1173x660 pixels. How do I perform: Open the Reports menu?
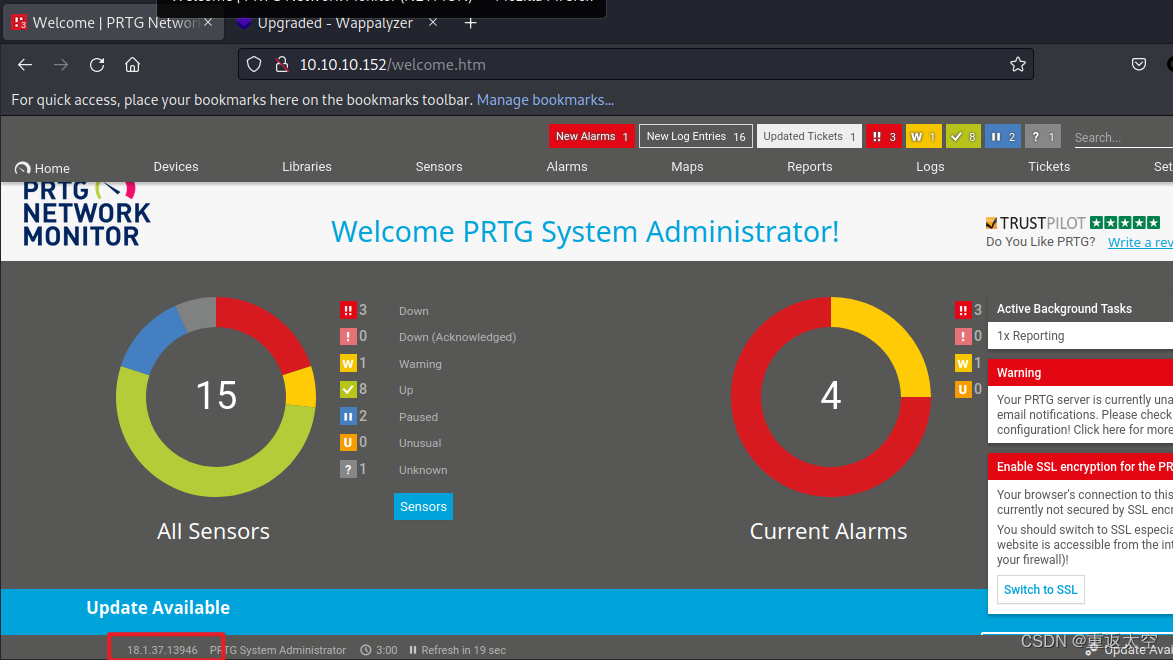[809, 167]
